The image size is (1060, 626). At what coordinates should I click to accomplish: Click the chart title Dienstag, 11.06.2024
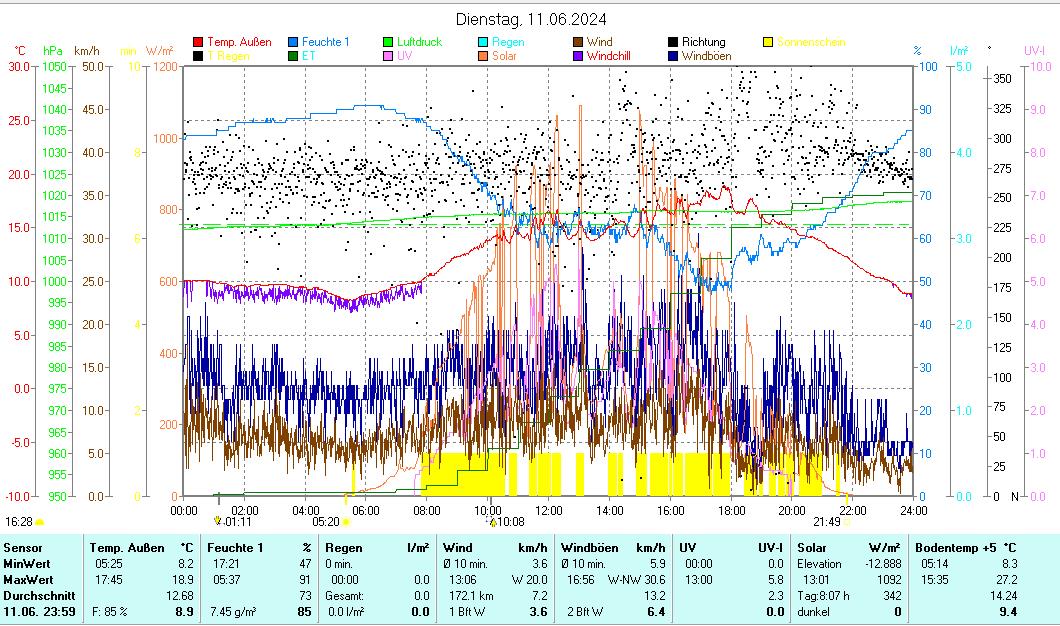click(x=530, y=19)
